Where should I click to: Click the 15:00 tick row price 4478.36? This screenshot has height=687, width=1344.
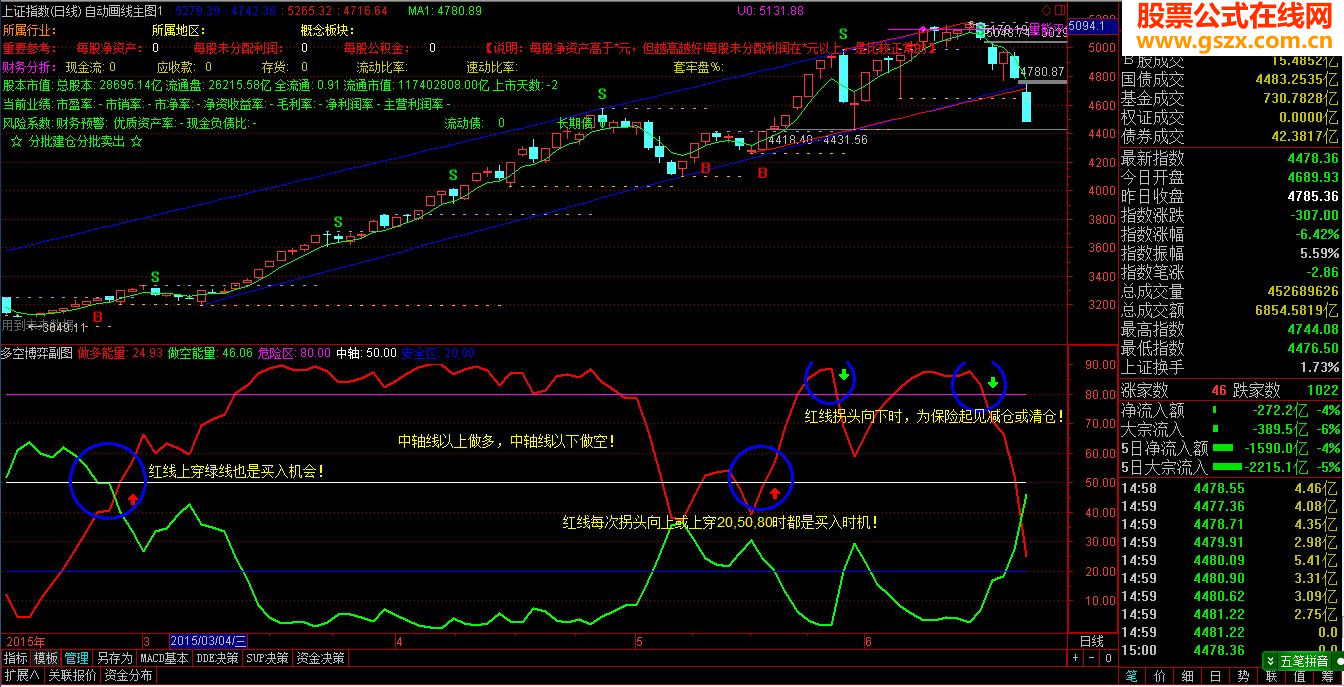pos(1220,650)
